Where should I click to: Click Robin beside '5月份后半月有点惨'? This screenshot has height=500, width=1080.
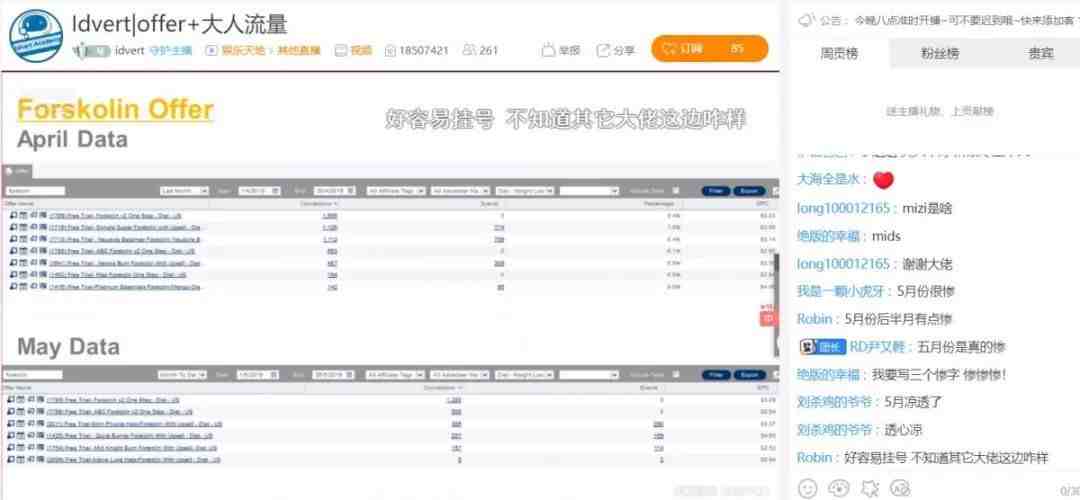point(815,320)
